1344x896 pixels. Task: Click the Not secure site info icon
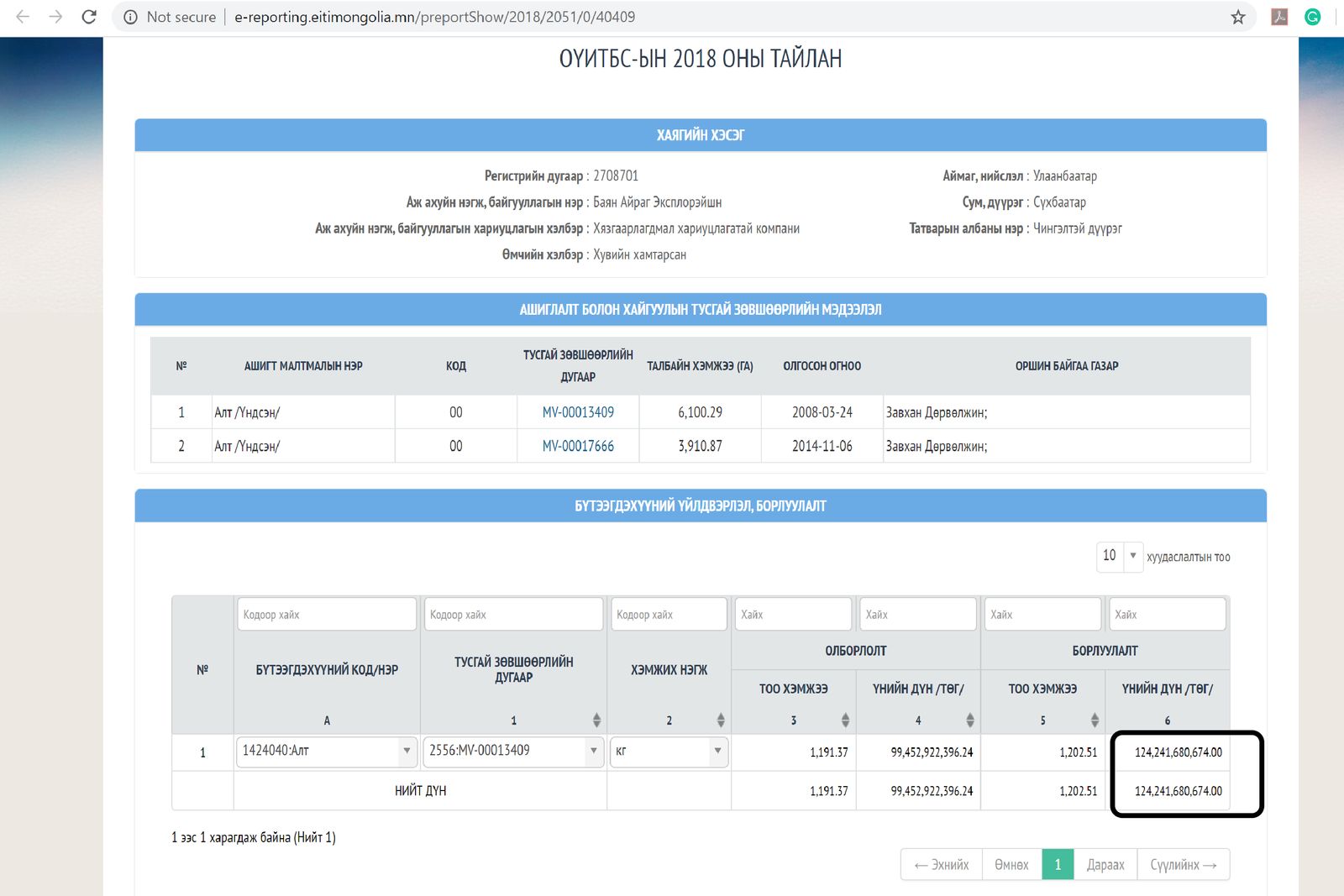point(131,17)
